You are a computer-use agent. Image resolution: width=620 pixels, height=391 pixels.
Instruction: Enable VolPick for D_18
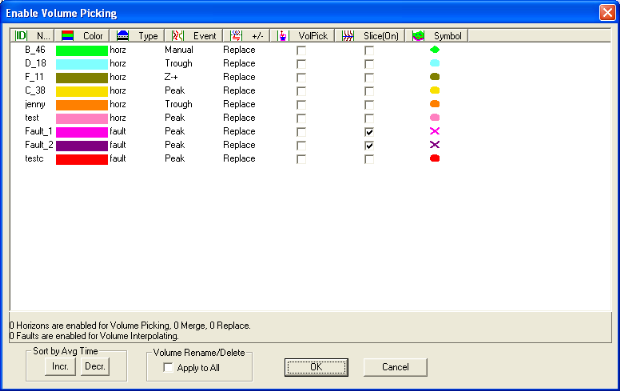click(x=301, y=64)
